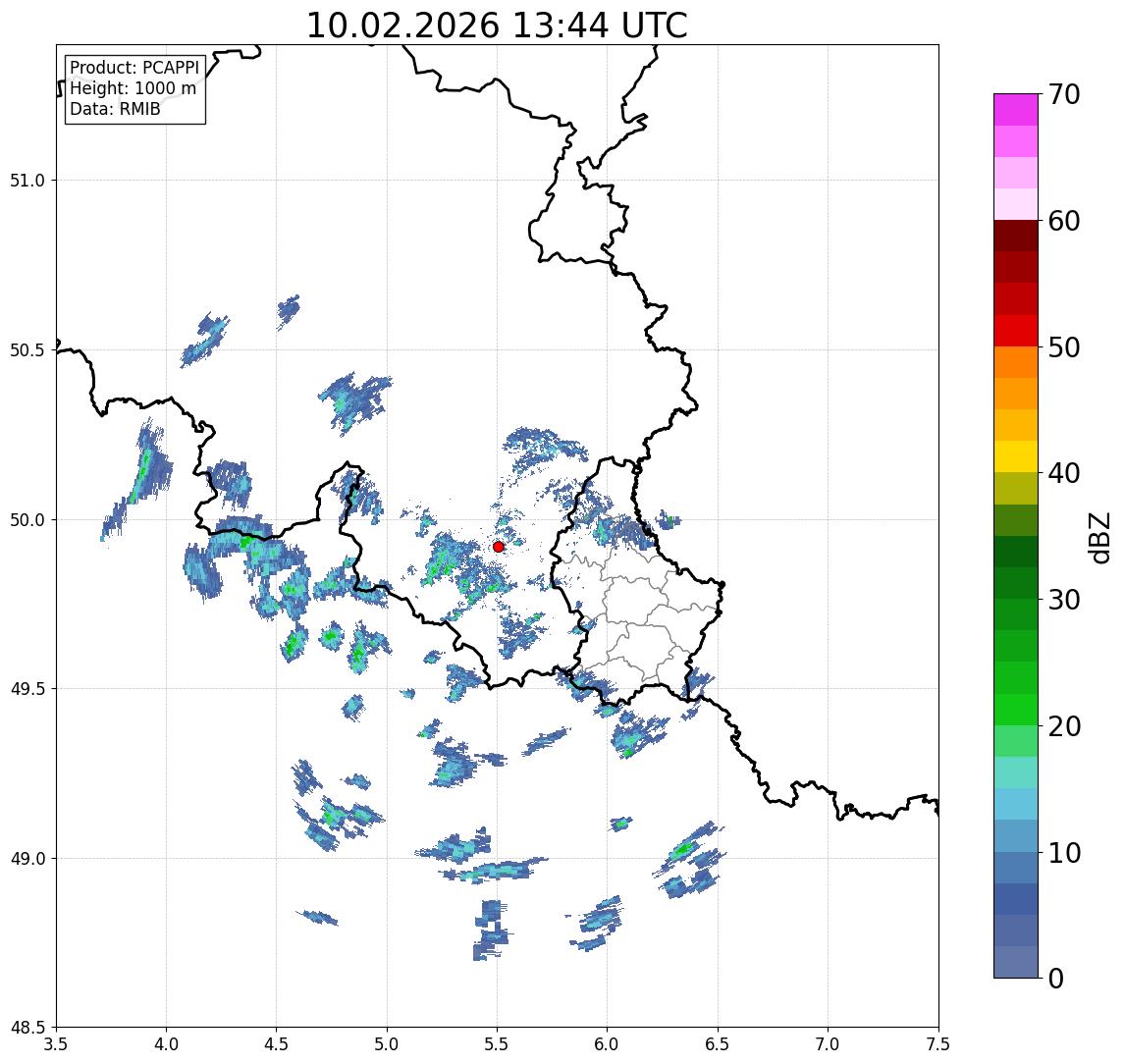Click the bright green swatch just above 20 dBZ

(1016, 709)
